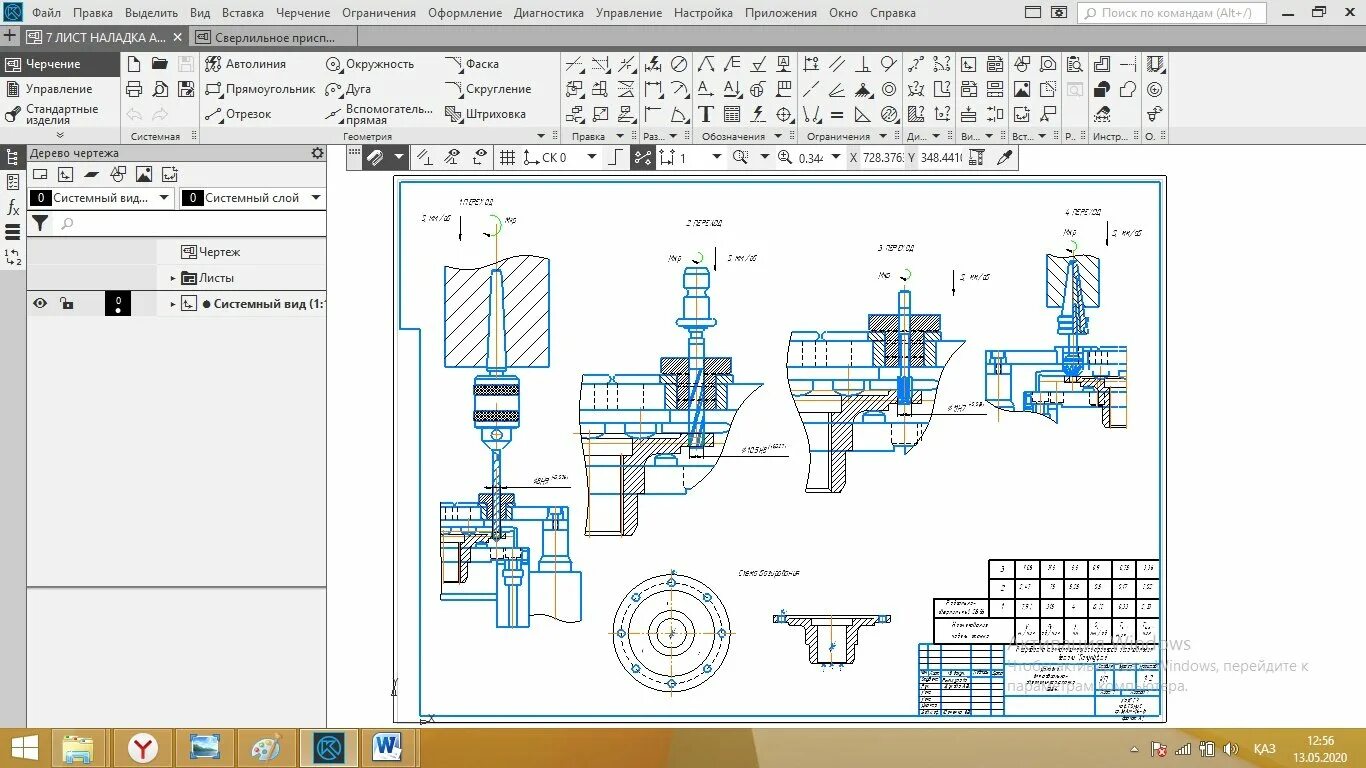Open the Файл menu
Image resolution: width=1366 pixels, height=768 pixels.
pyautogui.click(x=46, y=13)
